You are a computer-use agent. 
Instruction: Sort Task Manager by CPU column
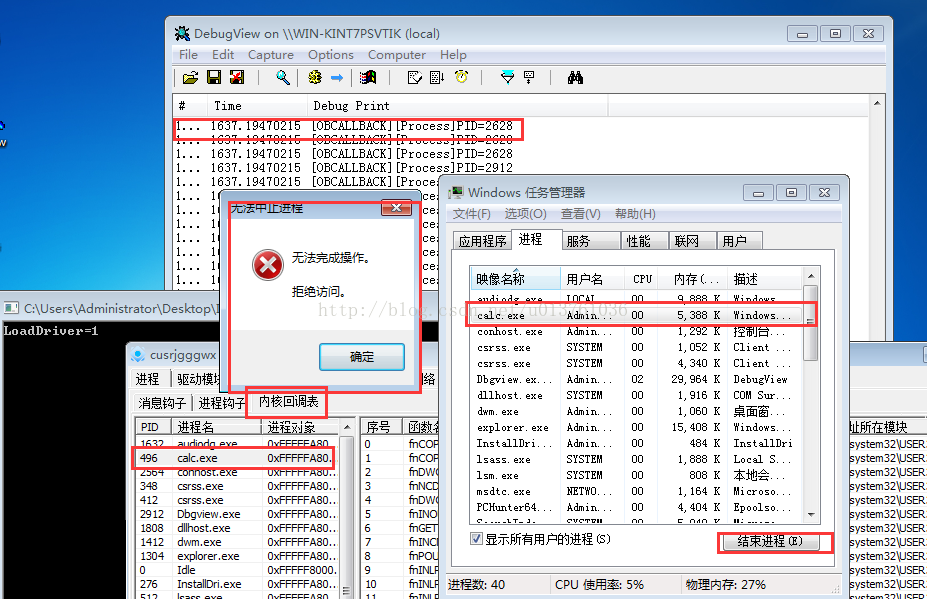pyautogui.click(x=643, y=279)
